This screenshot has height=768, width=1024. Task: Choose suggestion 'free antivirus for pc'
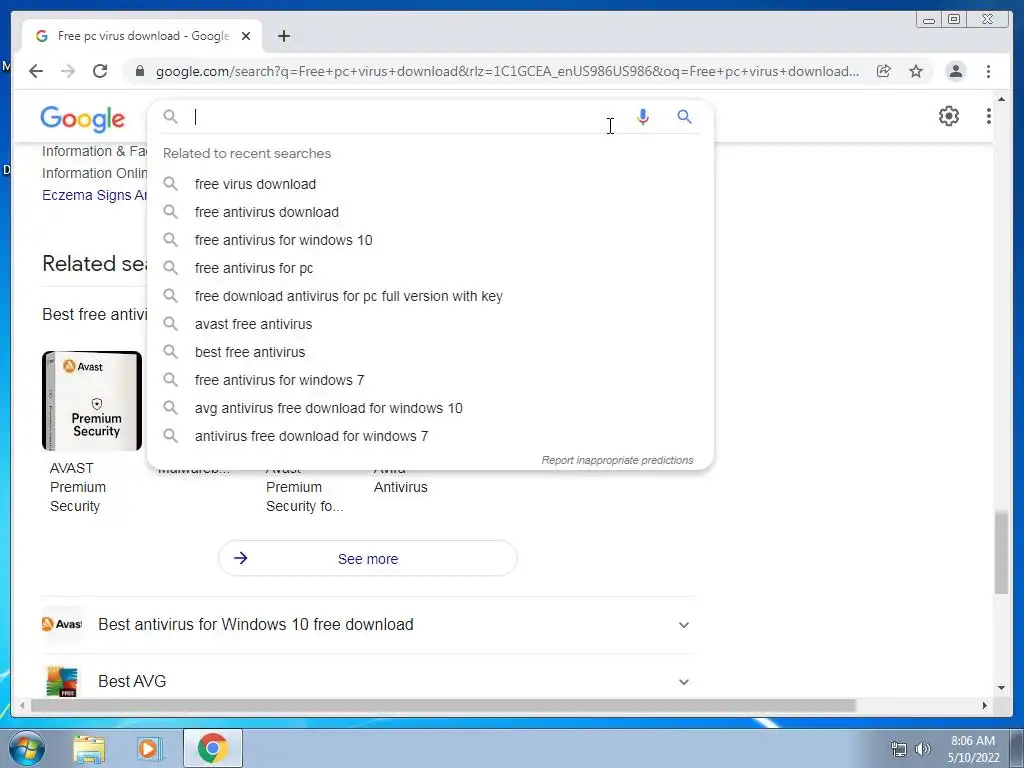click(430, 268)
